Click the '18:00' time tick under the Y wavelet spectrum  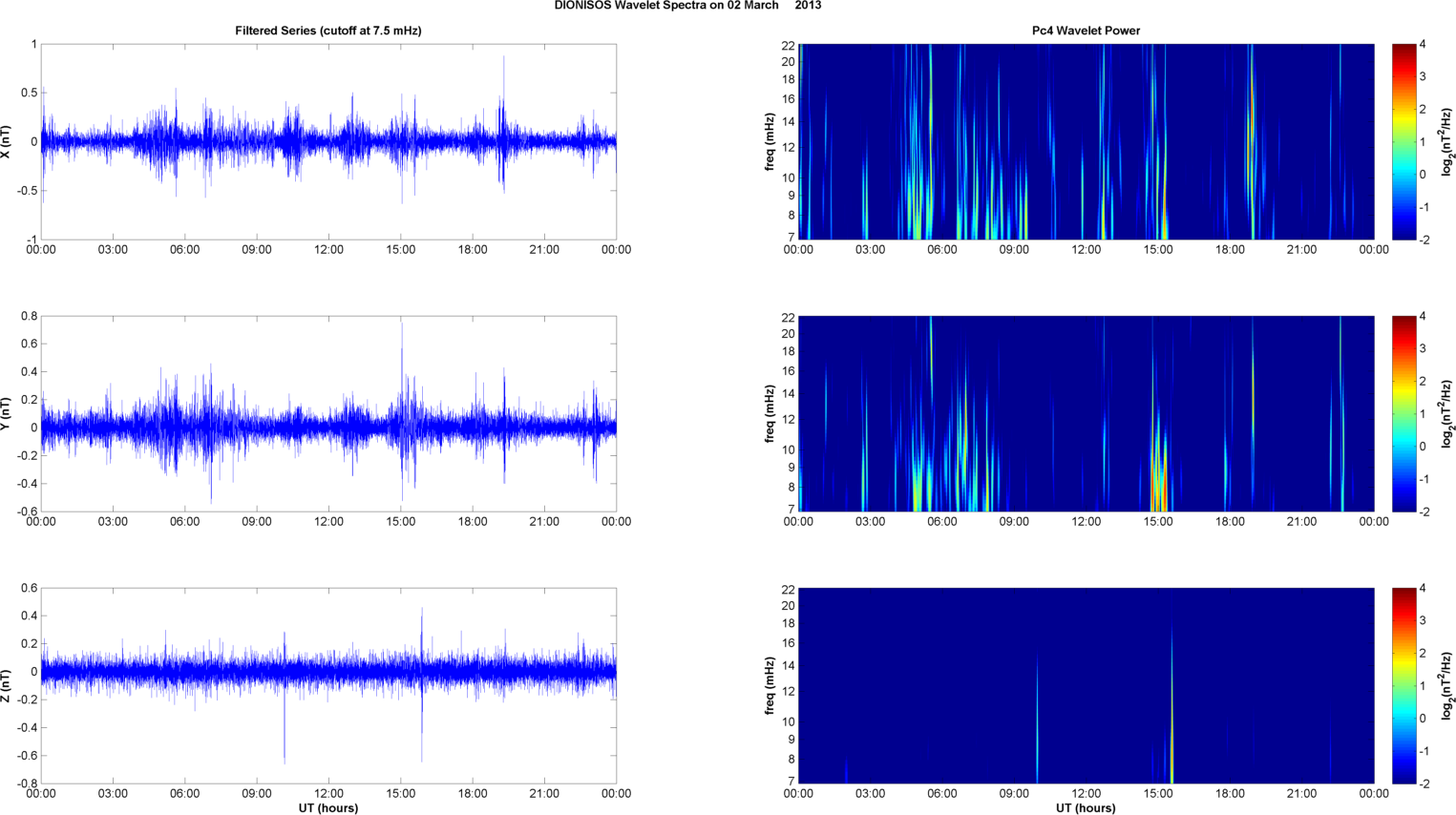1230,522
